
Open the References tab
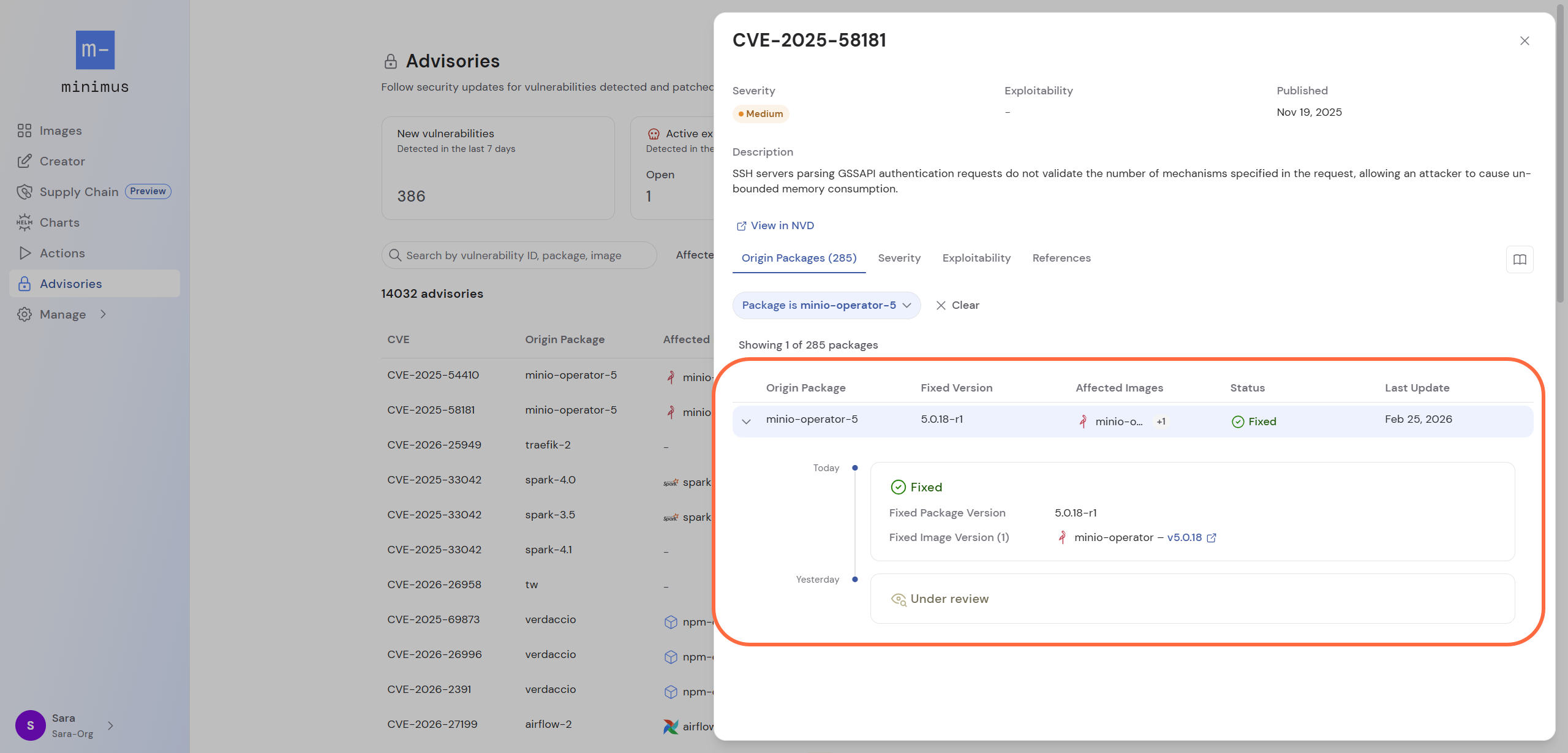coord(1061,258)
